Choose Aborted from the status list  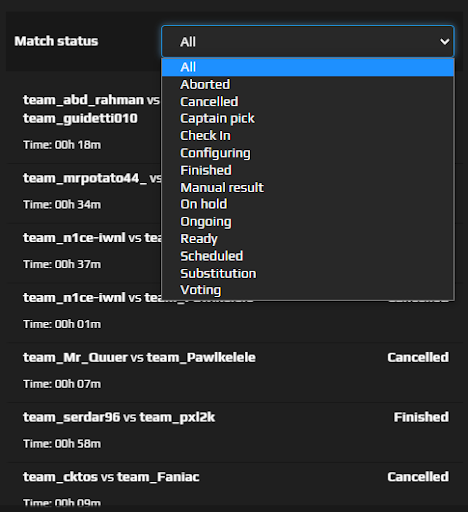click(x=308, y=84)
